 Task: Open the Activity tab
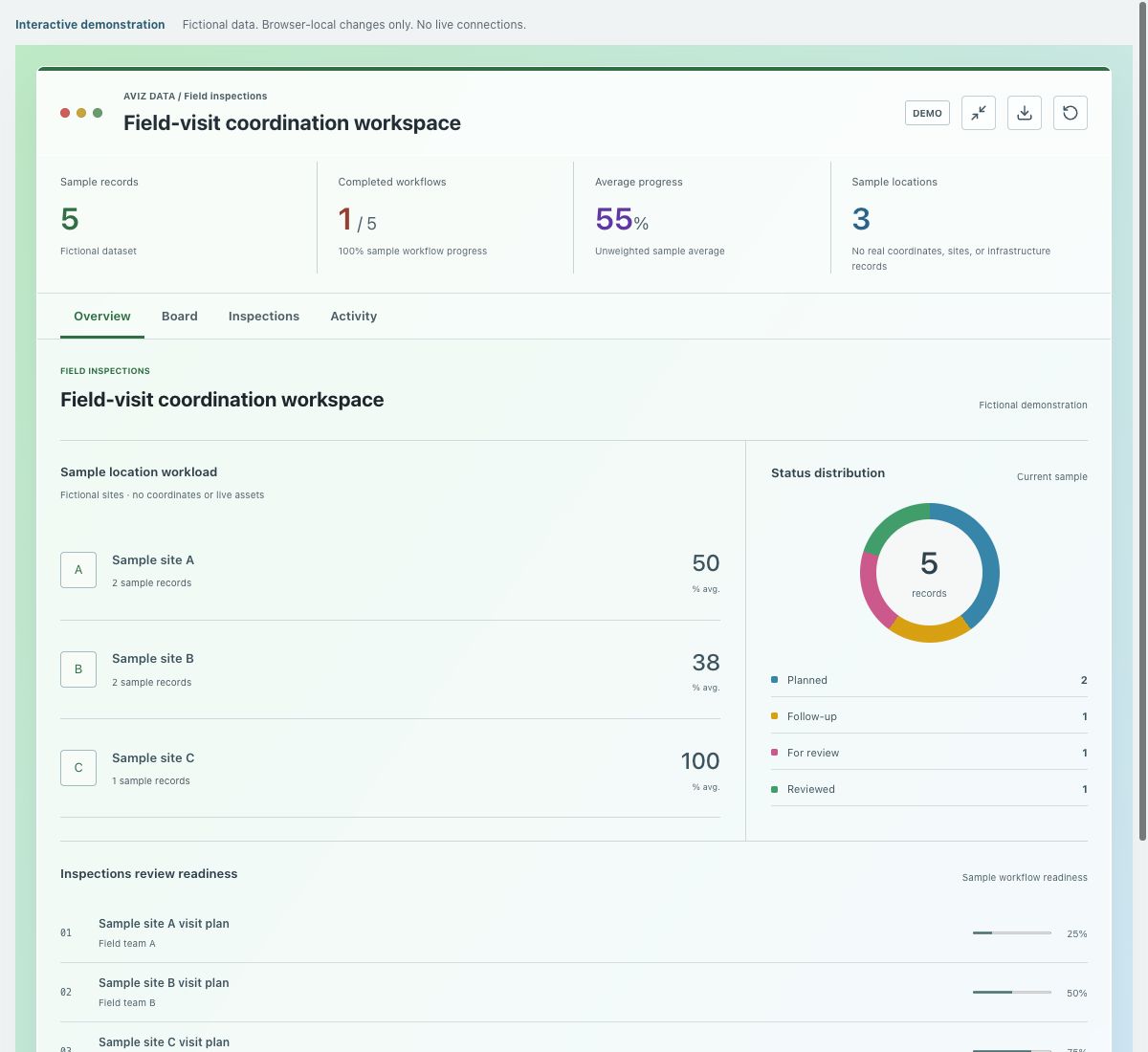354,317
